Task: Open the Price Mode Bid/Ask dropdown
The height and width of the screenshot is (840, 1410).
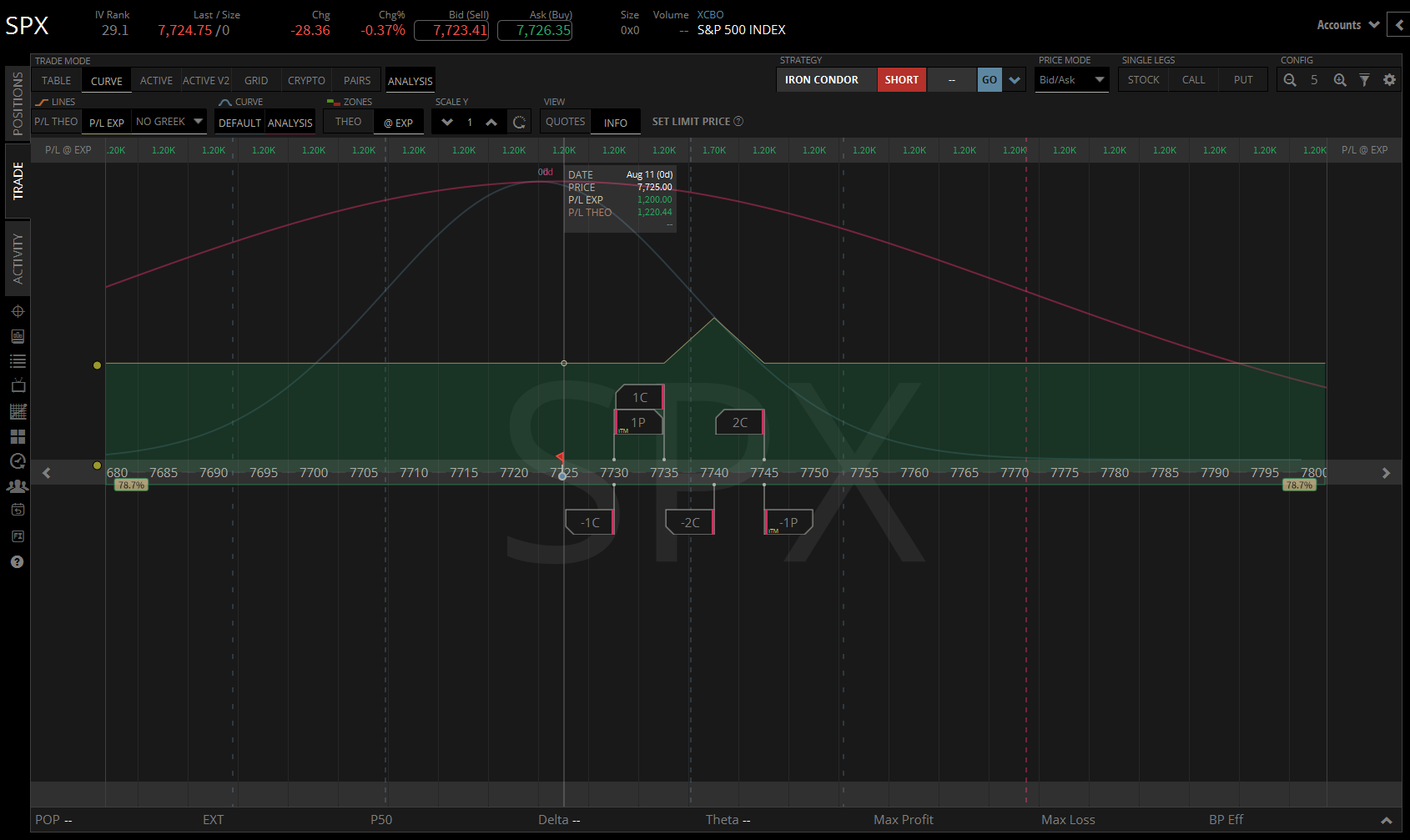Action: pyautogui.click(x=1072, y=80)
